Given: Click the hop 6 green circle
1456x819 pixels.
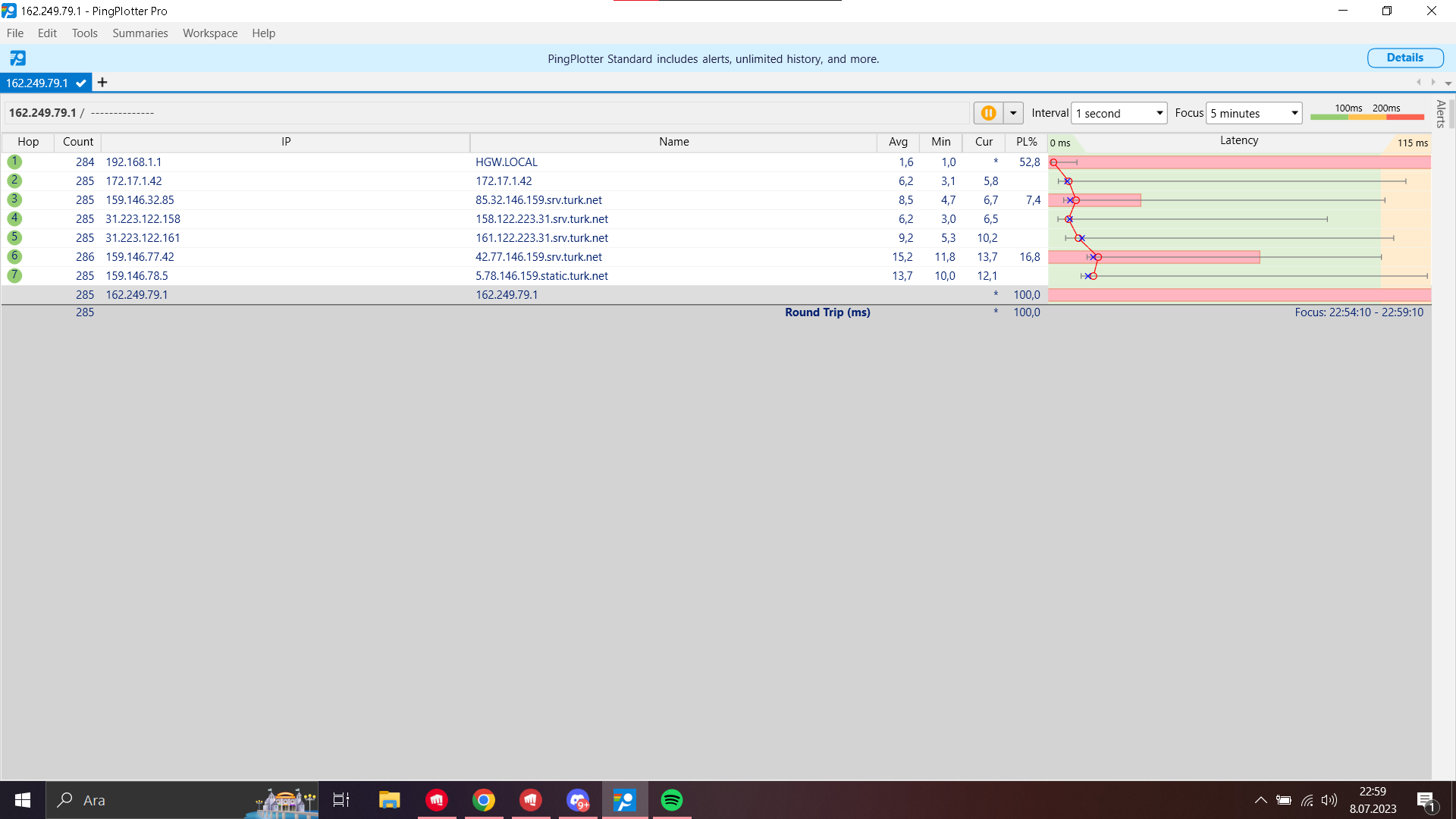Looking at the screenshot, I should tap(14, 256).
